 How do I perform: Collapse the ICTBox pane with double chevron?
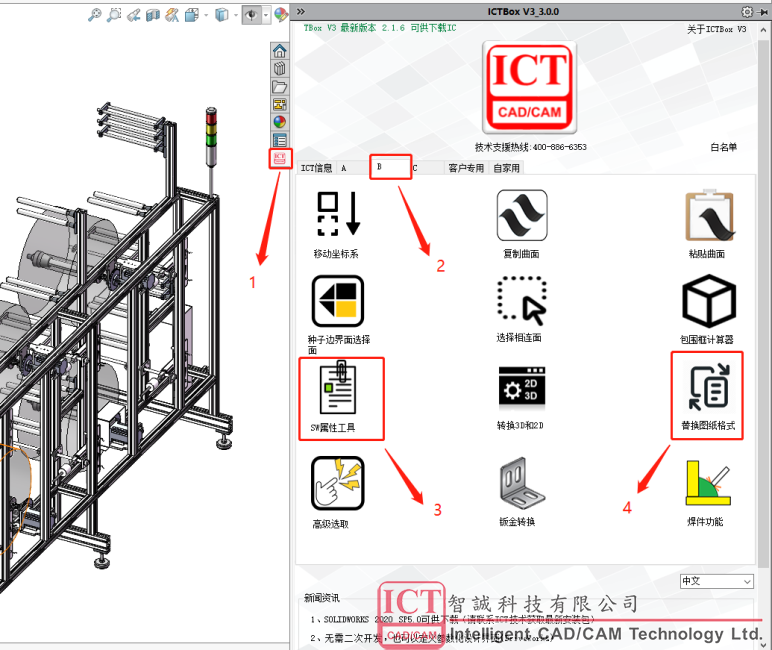click(301, 11)
